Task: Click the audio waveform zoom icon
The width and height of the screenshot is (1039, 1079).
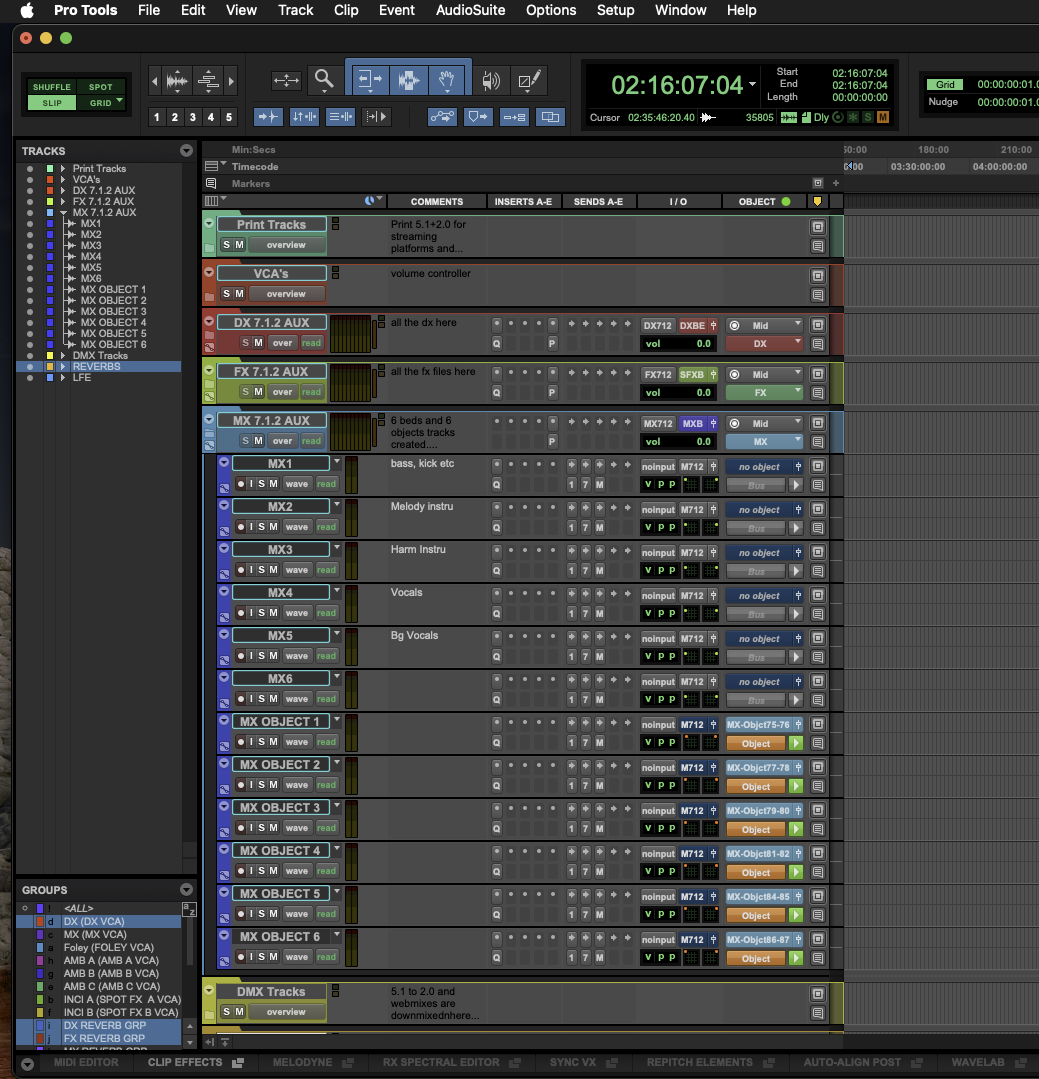Action: tap(178, 81)
